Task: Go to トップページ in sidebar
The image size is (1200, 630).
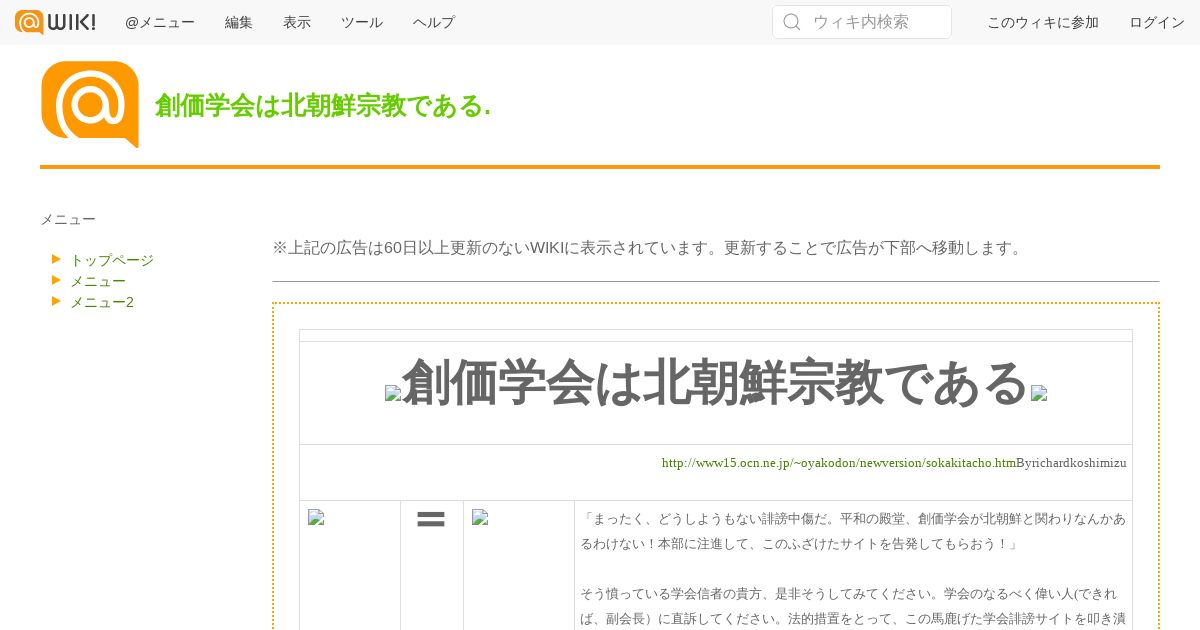Action: [112, 260]
